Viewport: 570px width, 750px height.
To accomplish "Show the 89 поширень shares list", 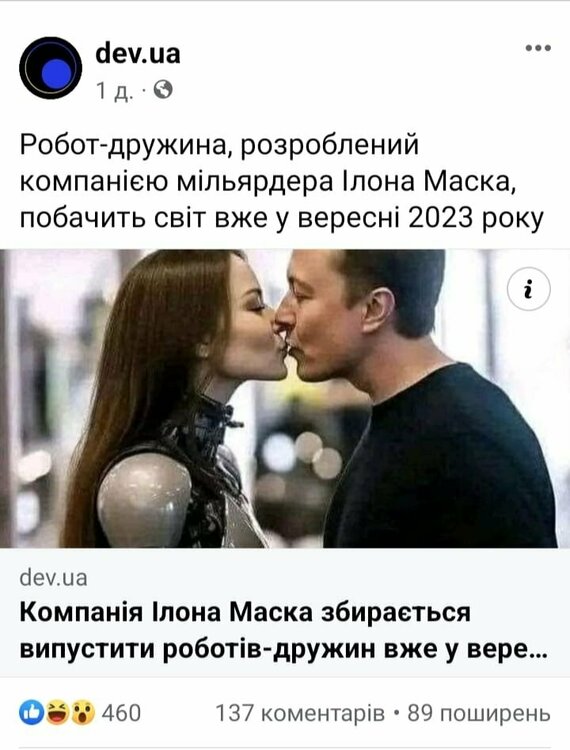I will (479, 713).
